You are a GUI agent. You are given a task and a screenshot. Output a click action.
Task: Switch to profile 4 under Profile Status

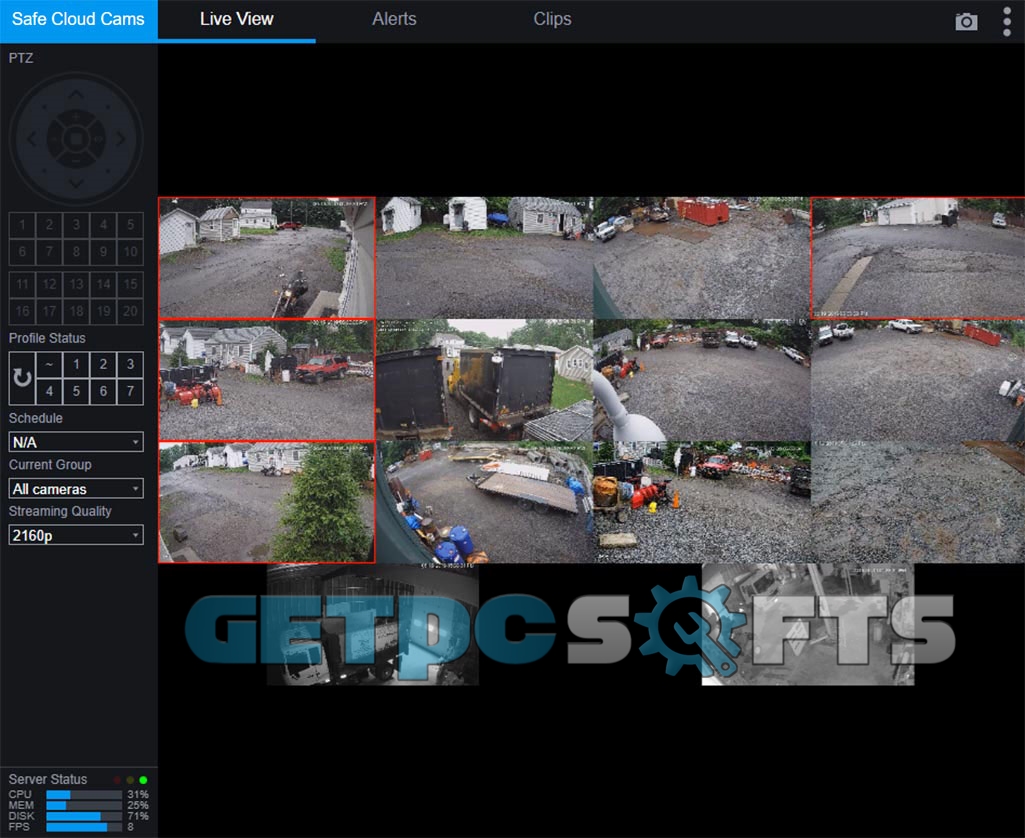(49, 392)
